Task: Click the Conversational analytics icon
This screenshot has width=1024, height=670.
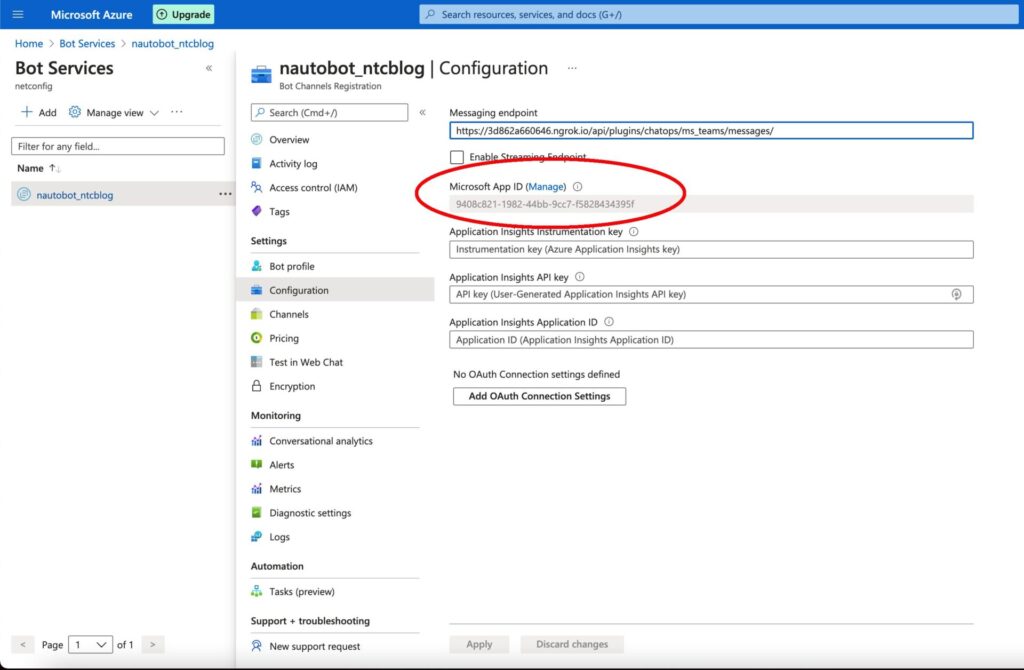Action: [x=257, y=441]
